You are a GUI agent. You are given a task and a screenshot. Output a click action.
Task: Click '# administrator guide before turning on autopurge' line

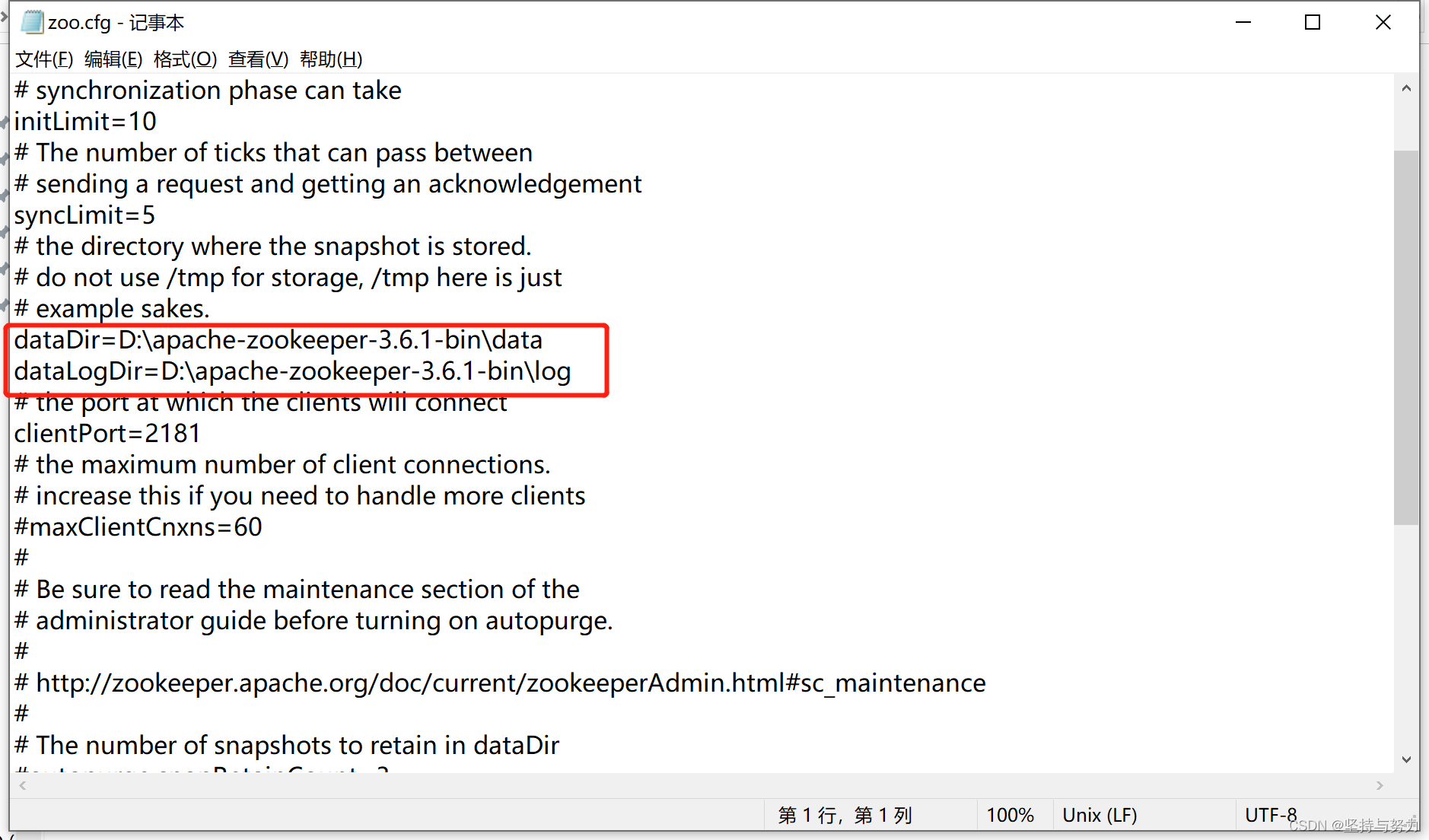(313, 620)
